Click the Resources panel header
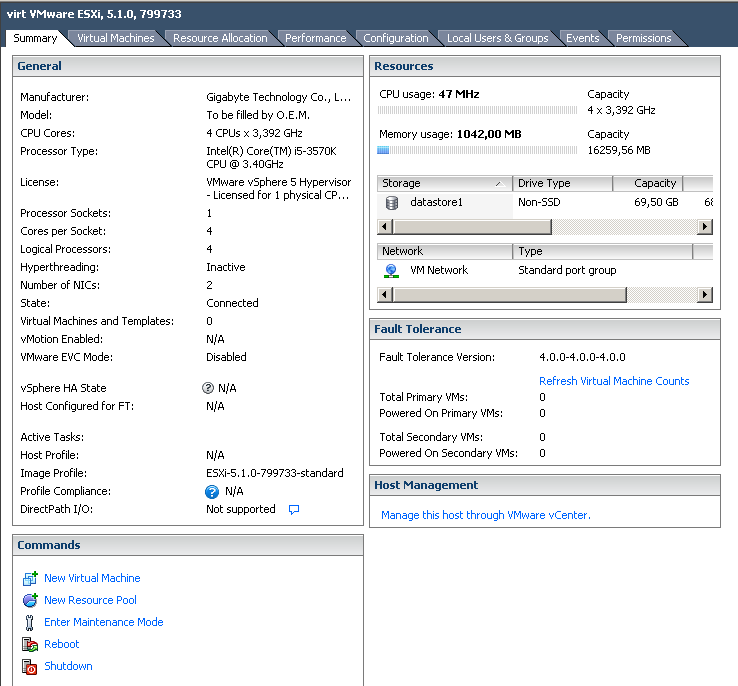 545,66
